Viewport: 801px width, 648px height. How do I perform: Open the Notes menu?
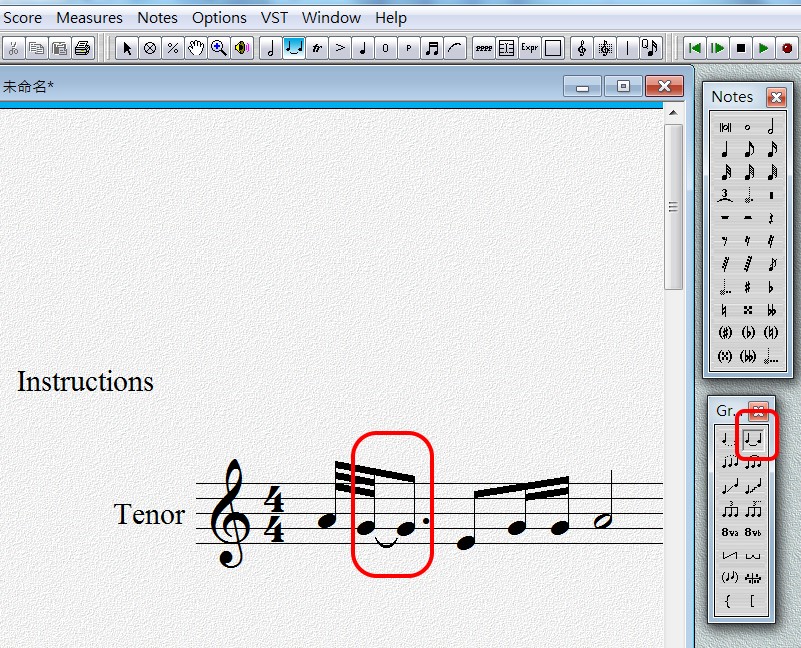point(157,17)
